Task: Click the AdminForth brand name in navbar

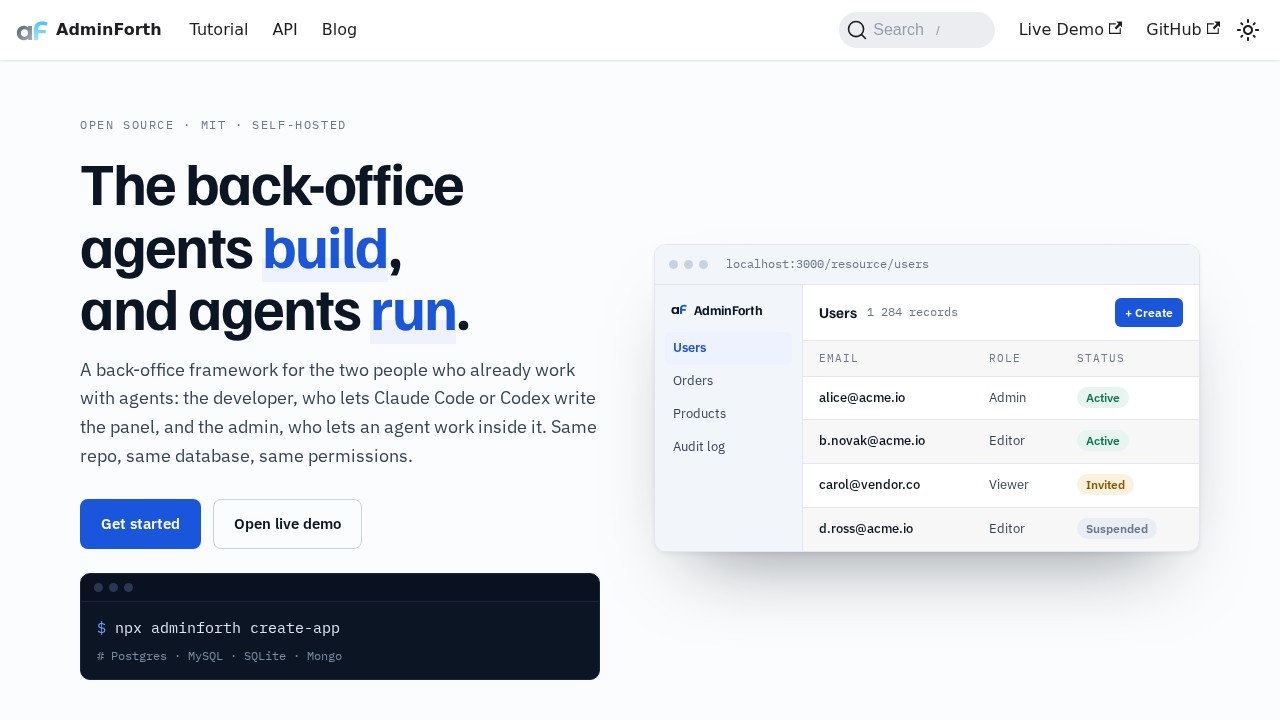Action: coord(109,30)
